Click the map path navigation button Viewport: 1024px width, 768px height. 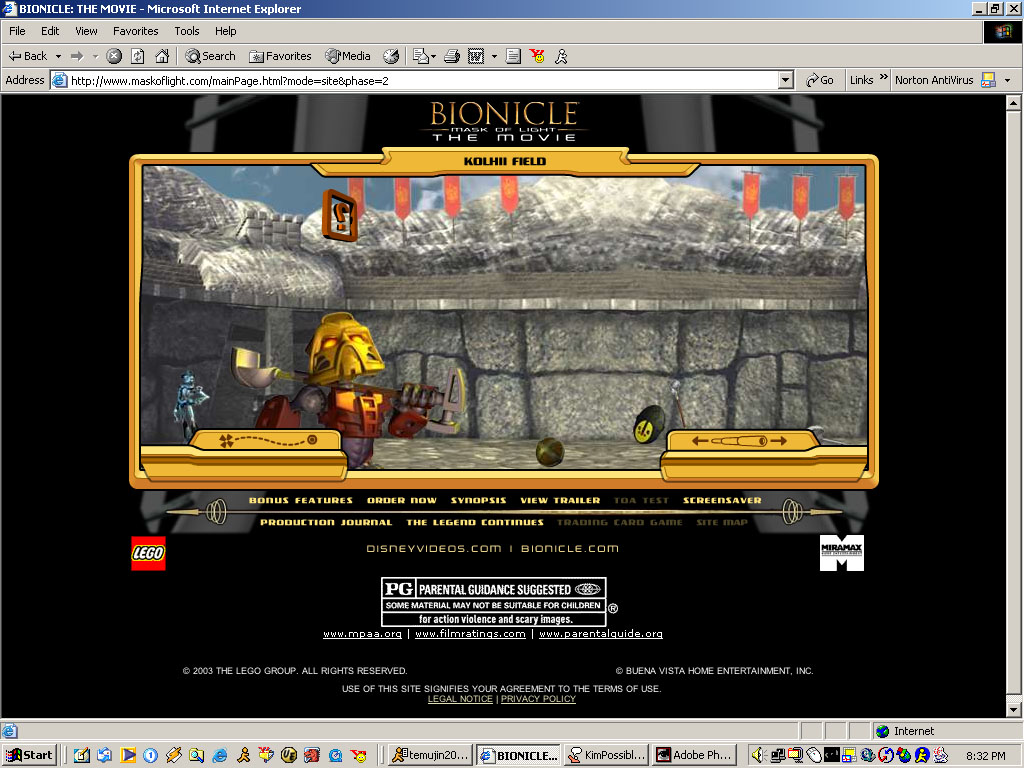coord(266,441)
